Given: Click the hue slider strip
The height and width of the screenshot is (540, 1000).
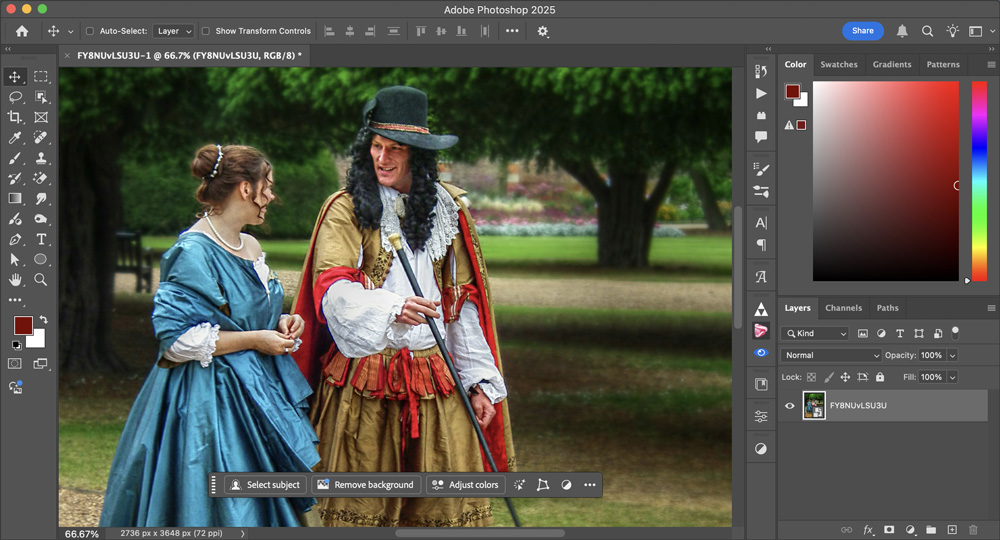Looking at the screenshot, I should pyautogui.click(x=979, y=181).
